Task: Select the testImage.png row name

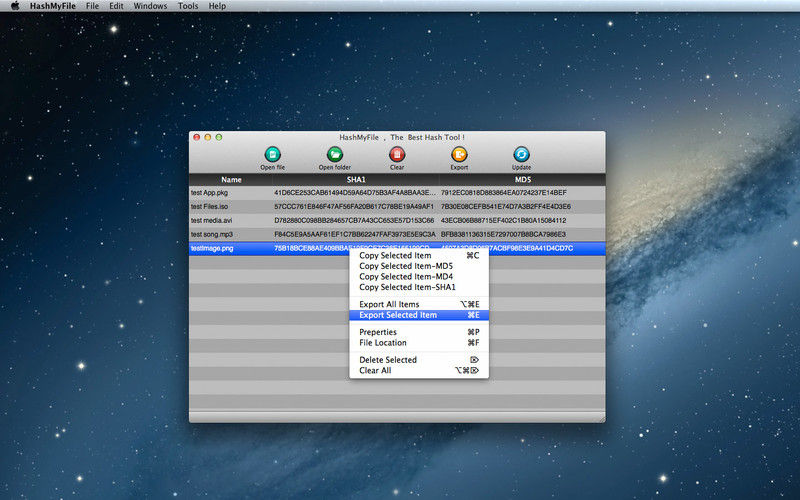Action: [x=212, y=248]
